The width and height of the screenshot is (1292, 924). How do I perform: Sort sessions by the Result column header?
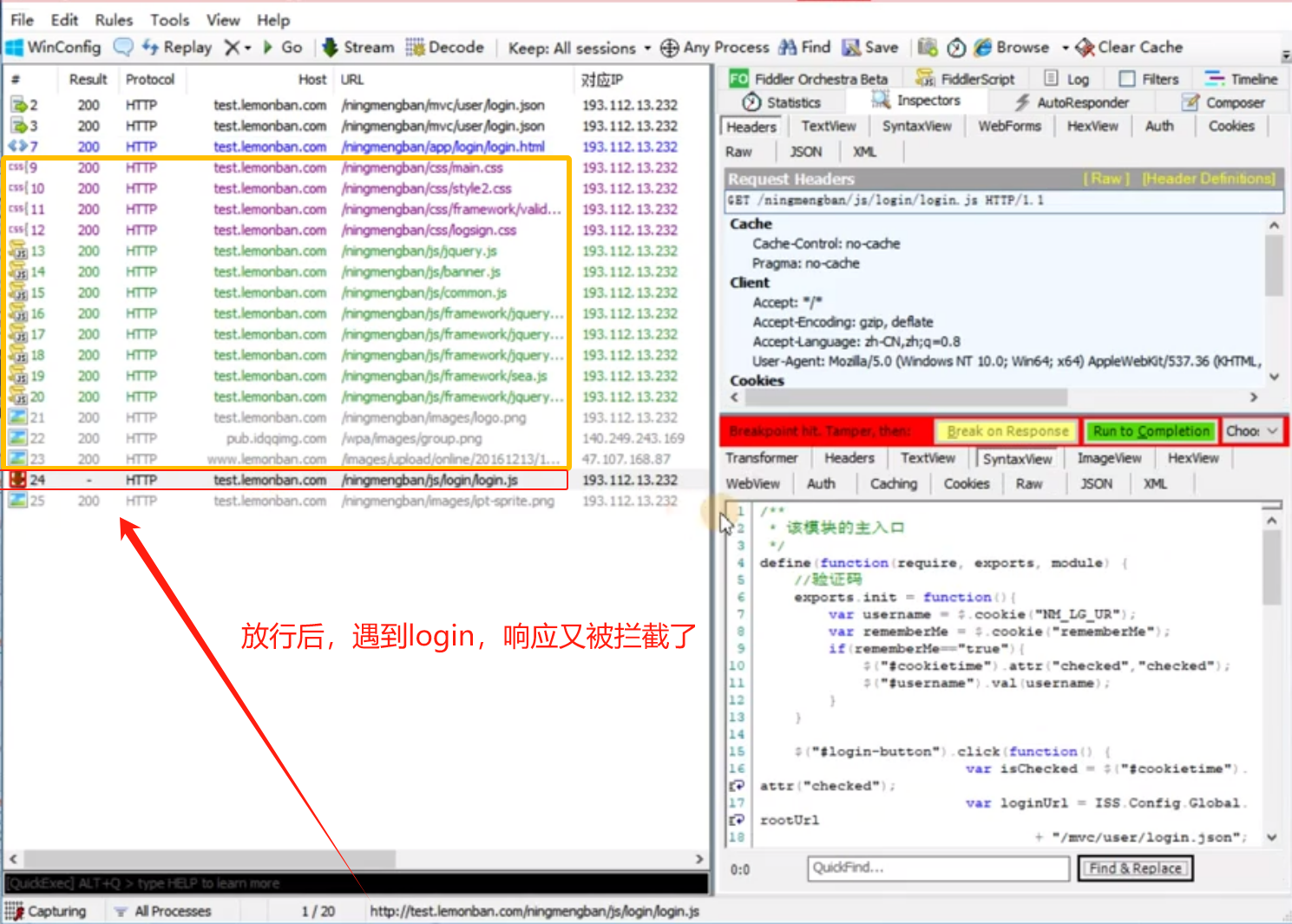(88, 79)
